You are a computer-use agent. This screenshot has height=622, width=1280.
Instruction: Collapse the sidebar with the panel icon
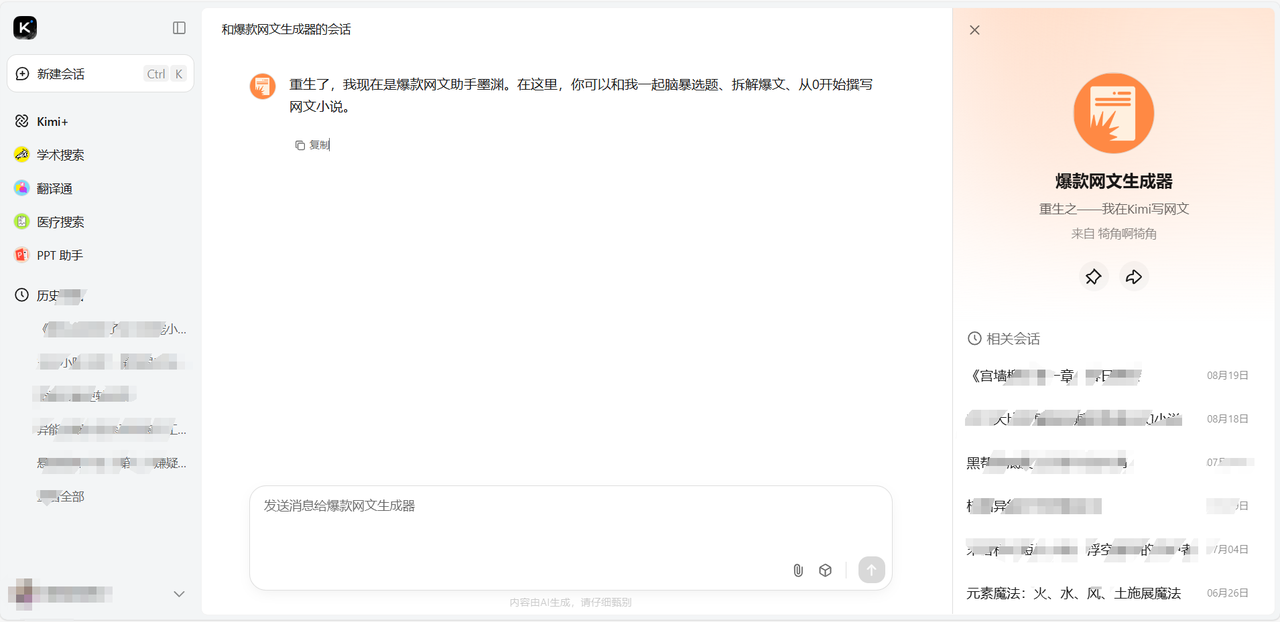pos(179,28)
